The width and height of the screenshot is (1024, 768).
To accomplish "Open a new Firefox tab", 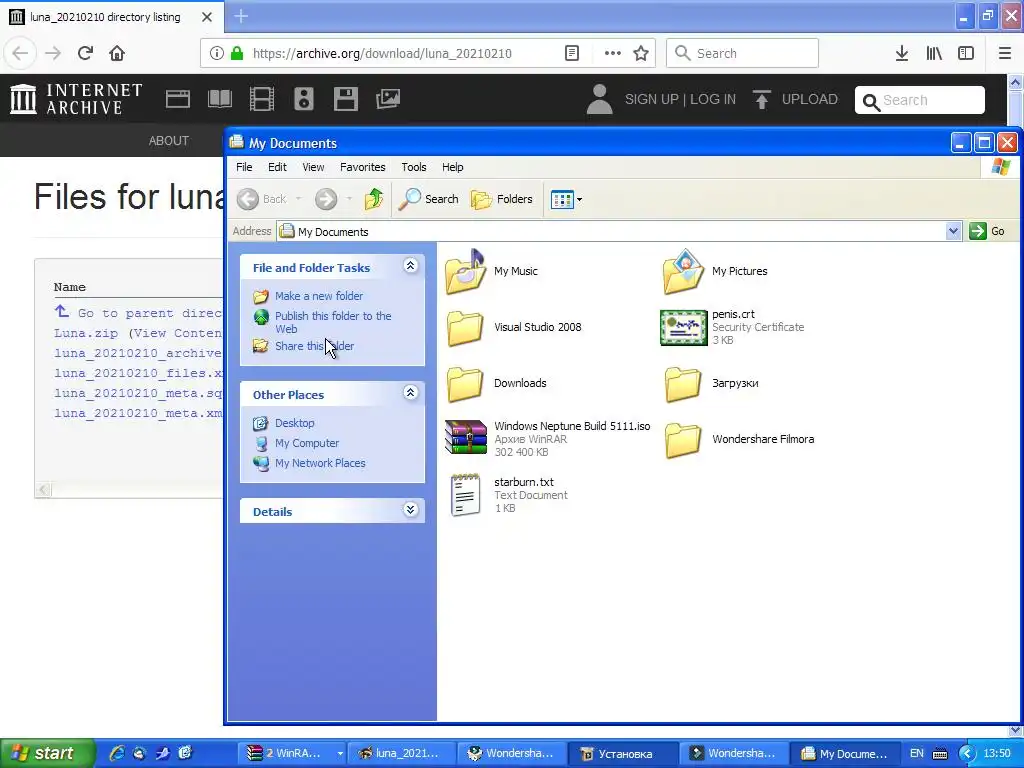I will [x=241, y=16].
